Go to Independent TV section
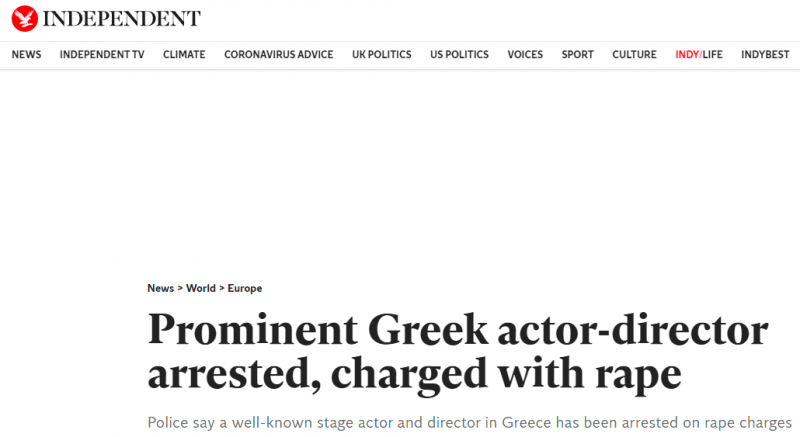Viewport: 800px width, 437px height. tap(102, 55)
